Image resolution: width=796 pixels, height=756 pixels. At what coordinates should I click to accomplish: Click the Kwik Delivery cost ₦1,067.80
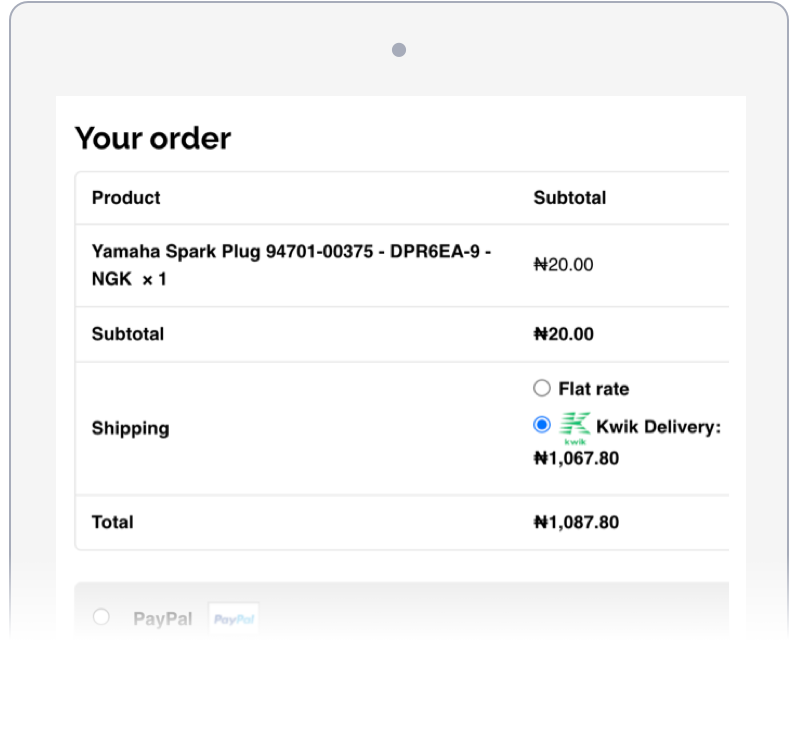(577, 459)
